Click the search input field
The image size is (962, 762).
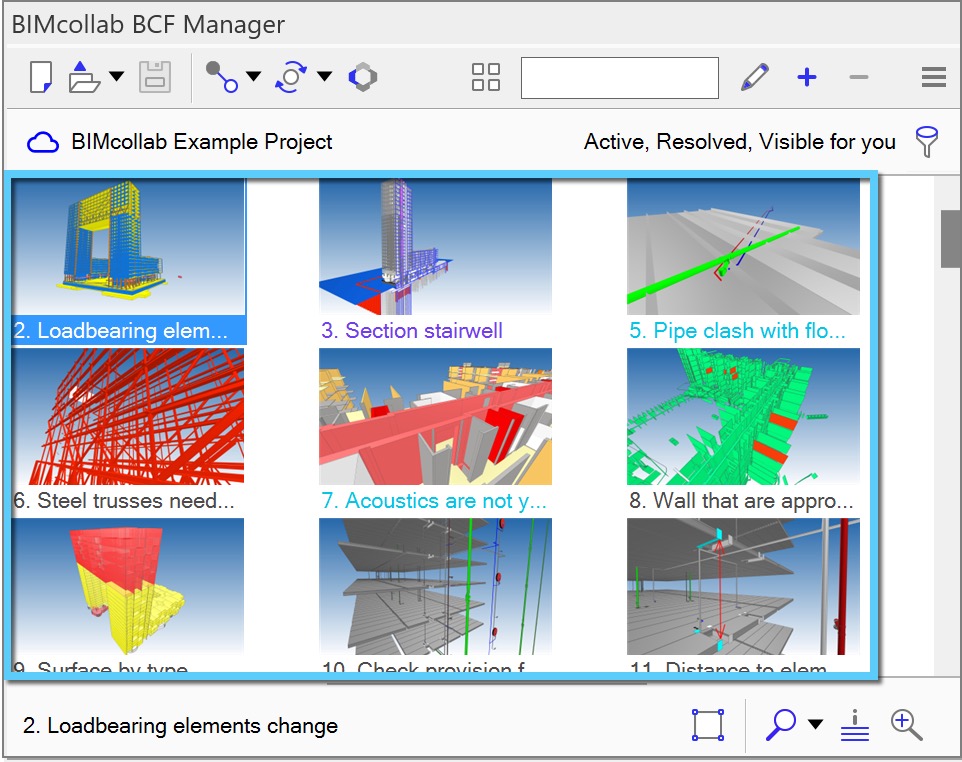pos(620,78)
